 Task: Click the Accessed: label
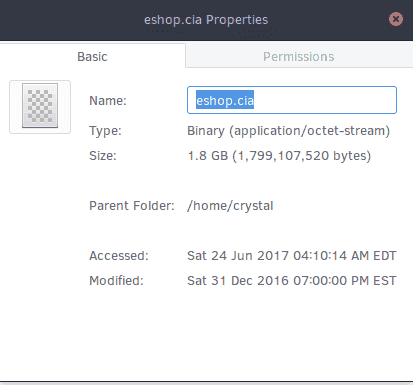click(119, 256)
